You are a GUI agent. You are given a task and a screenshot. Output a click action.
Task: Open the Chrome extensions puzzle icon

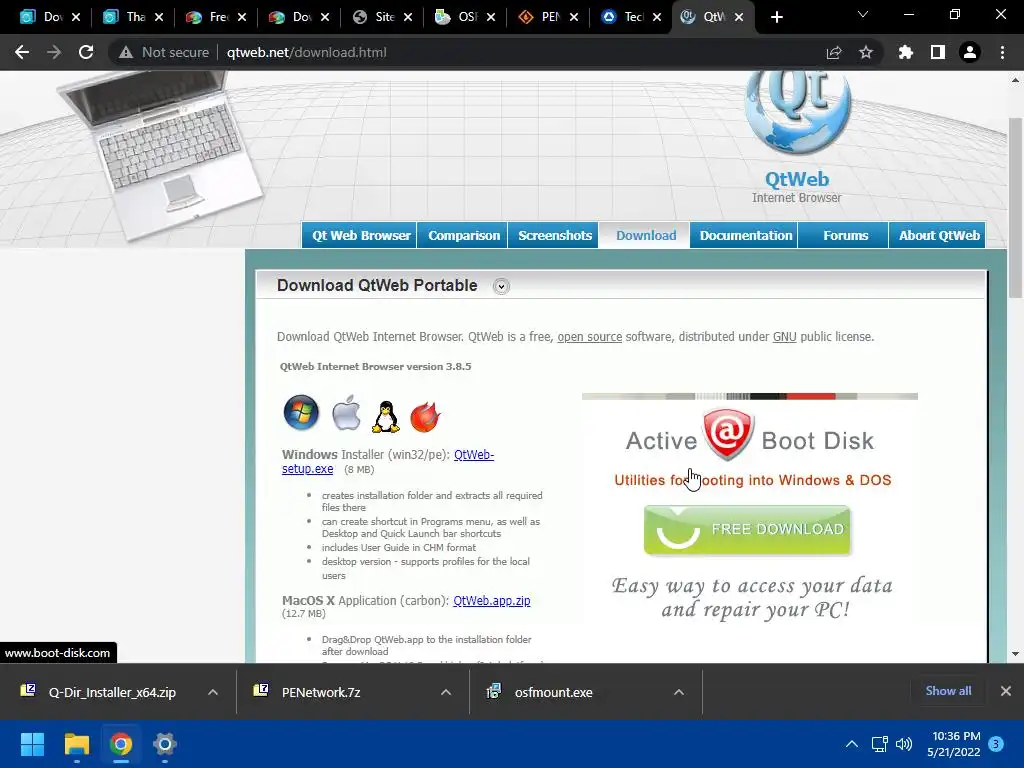(905, 52)
